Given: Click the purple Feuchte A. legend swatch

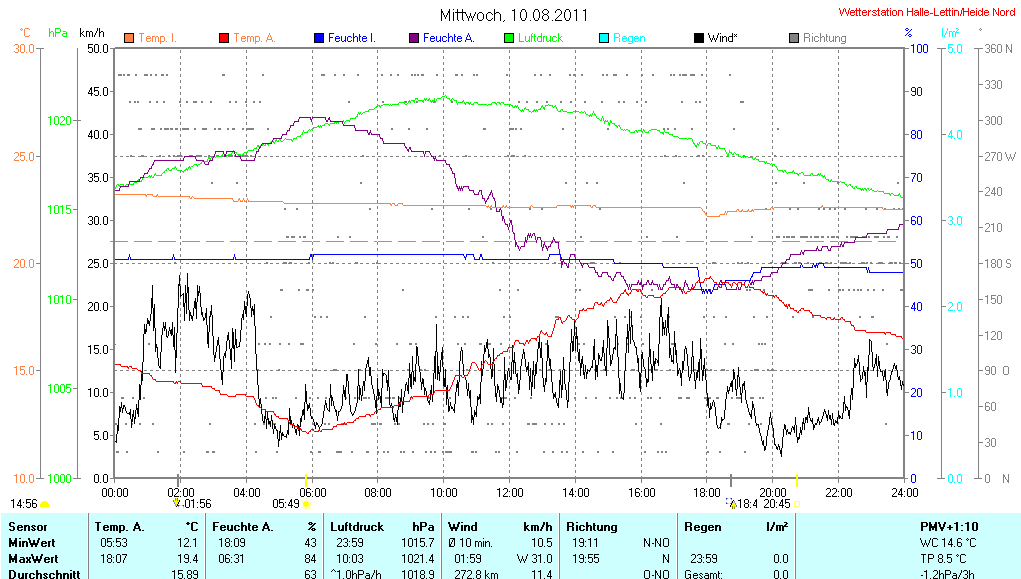Looking at the screenshot, I should pyautogui.click(x=414, y=38).
